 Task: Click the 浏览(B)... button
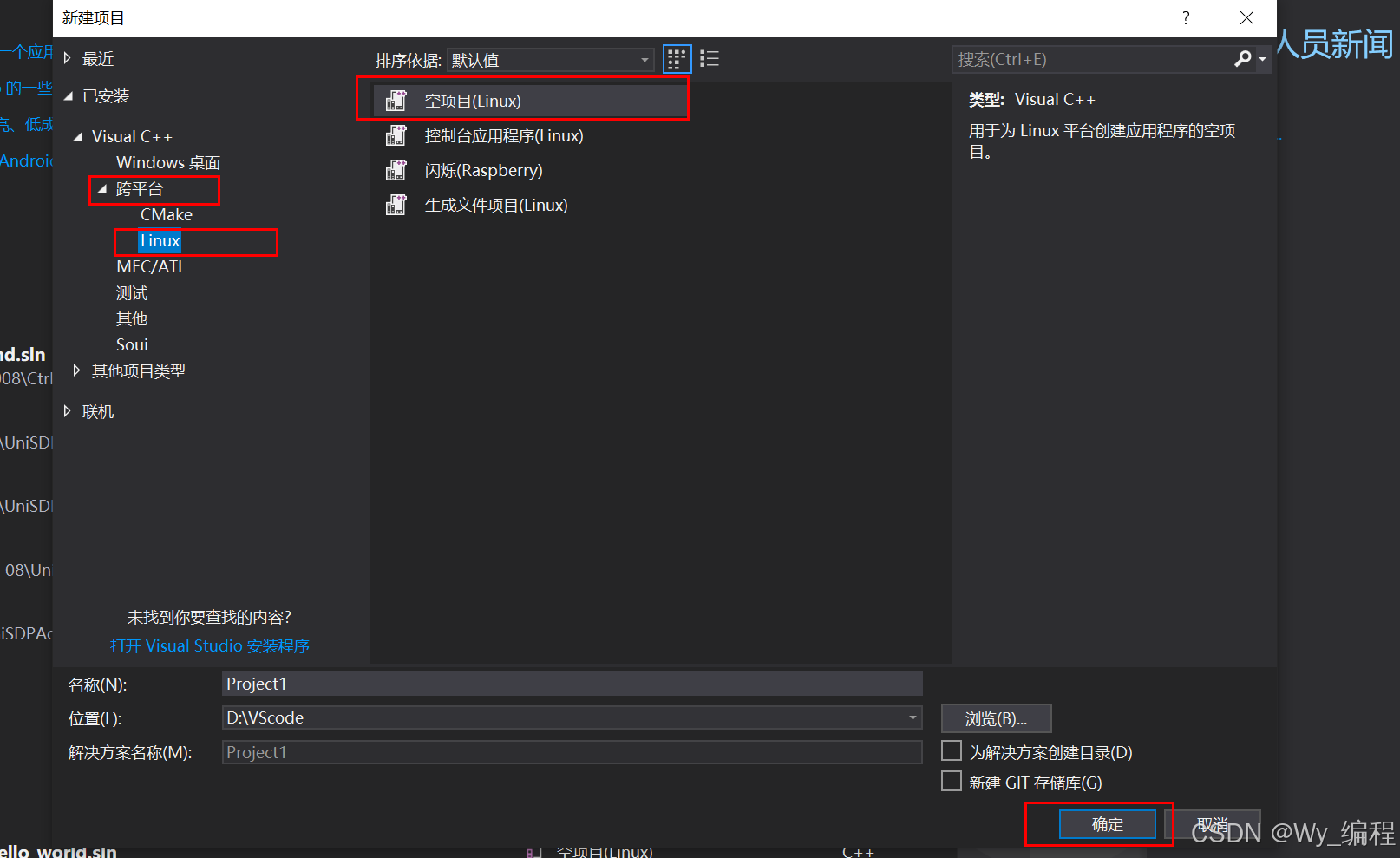pos(996,718)
